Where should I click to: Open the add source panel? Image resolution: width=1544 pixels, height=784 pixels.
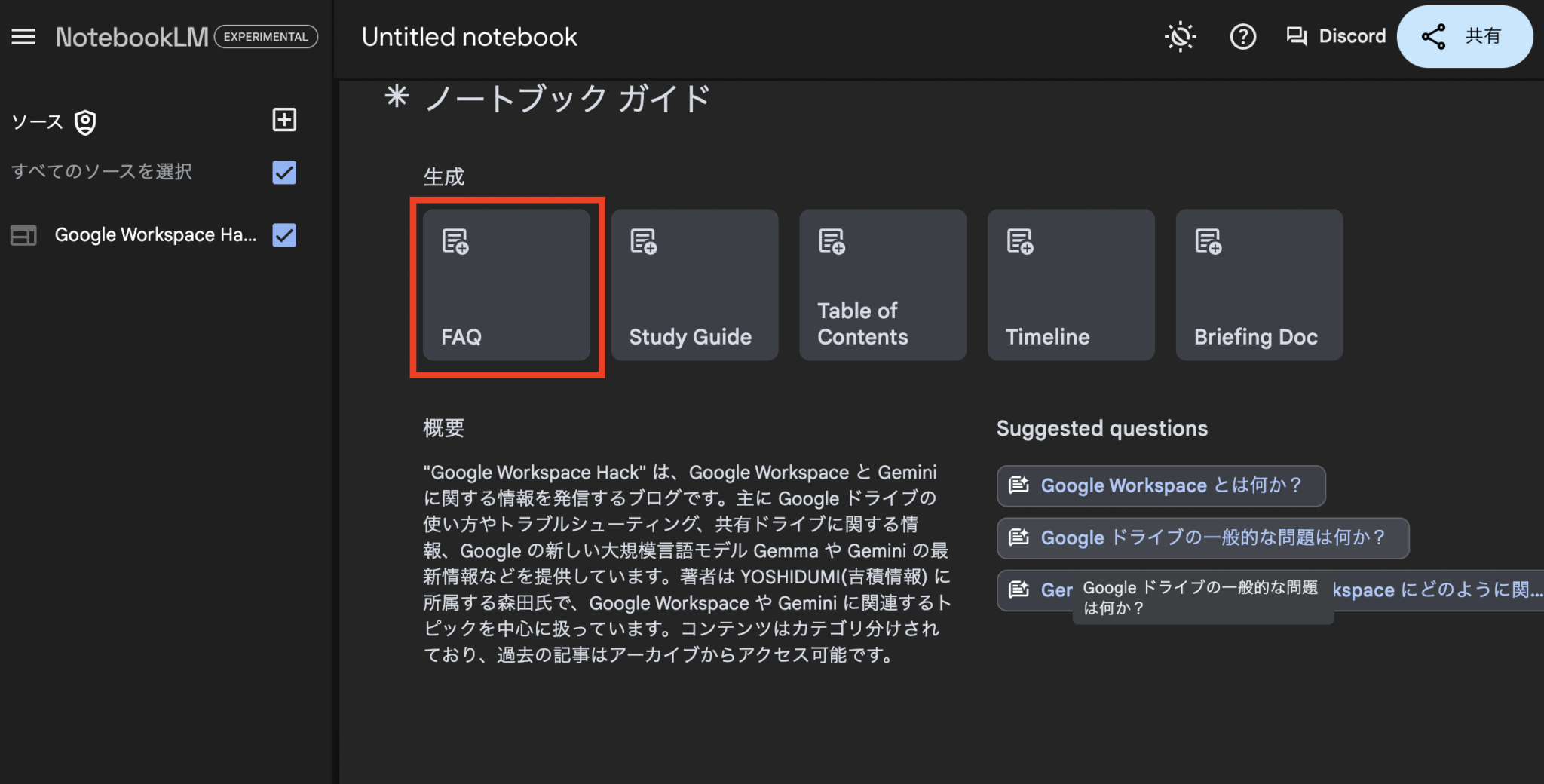283,120
